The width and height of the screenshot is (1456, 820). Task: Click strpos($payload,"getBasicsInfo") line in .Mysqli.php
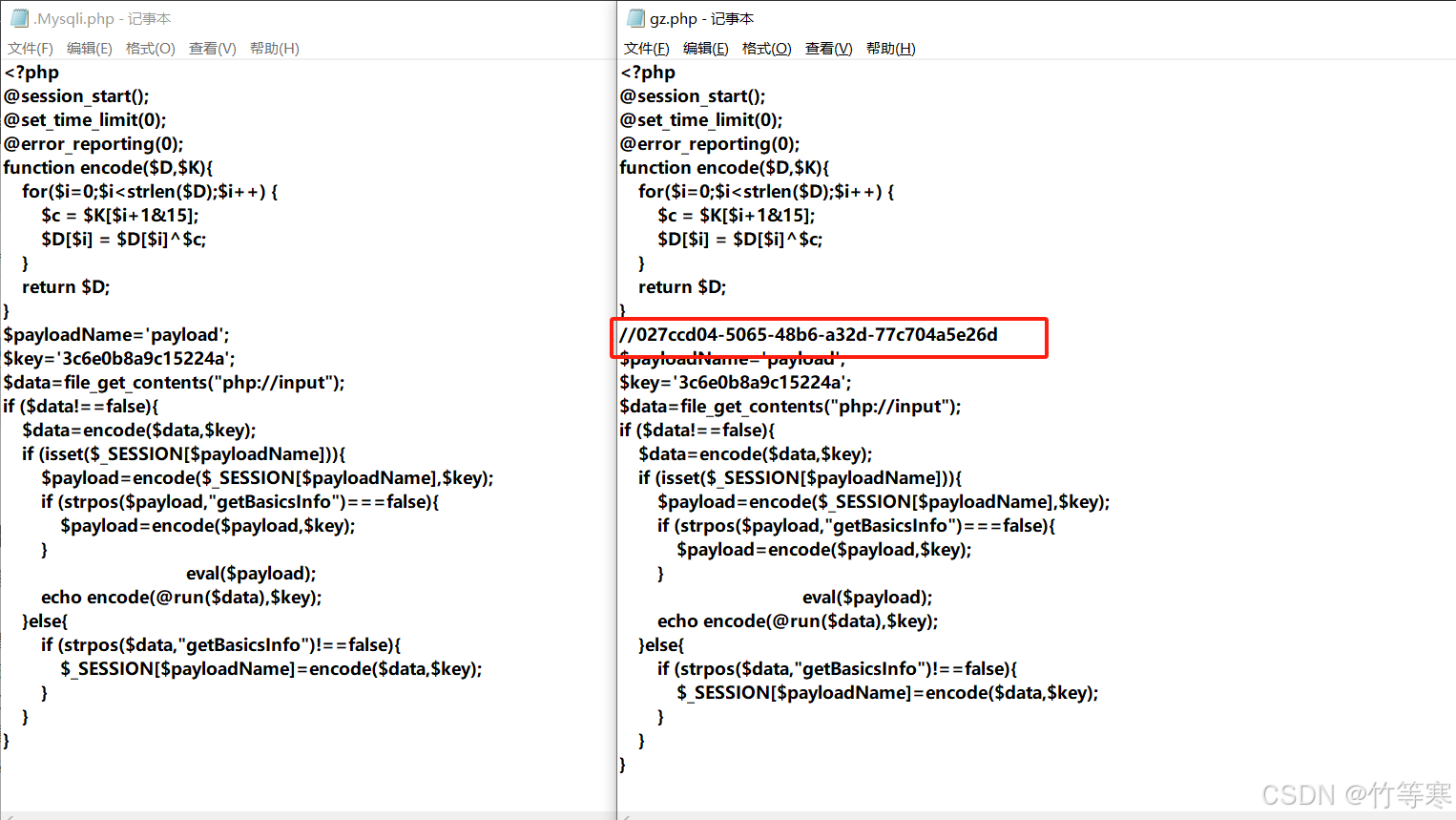tap(240, 502)
